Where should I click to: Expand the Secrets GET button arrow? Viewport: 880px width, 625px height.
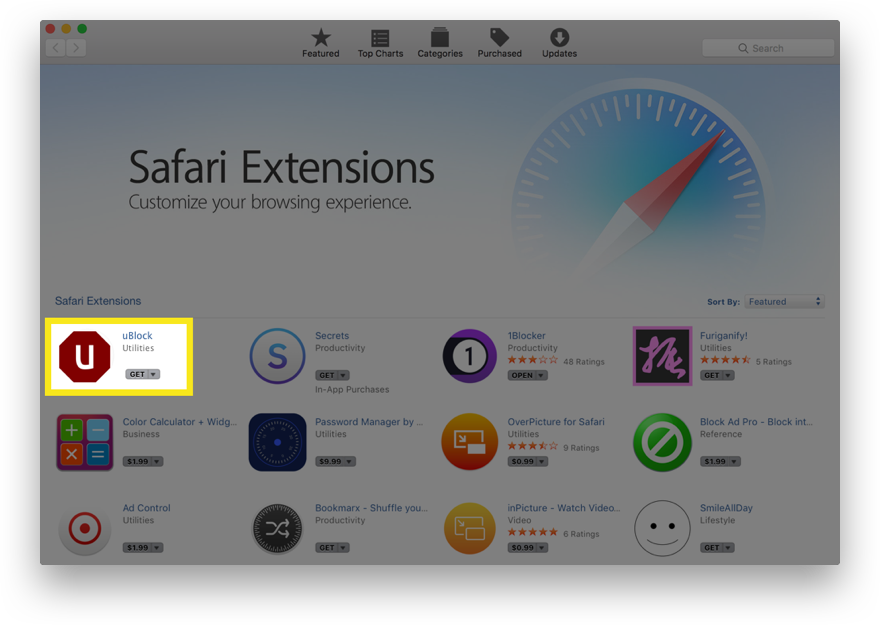(343, 375)
